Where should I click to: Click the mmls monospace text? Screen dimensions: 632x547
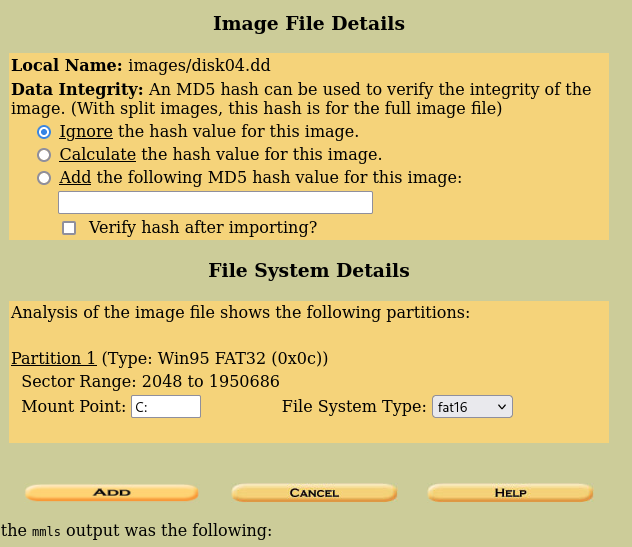tap(46, 531)
